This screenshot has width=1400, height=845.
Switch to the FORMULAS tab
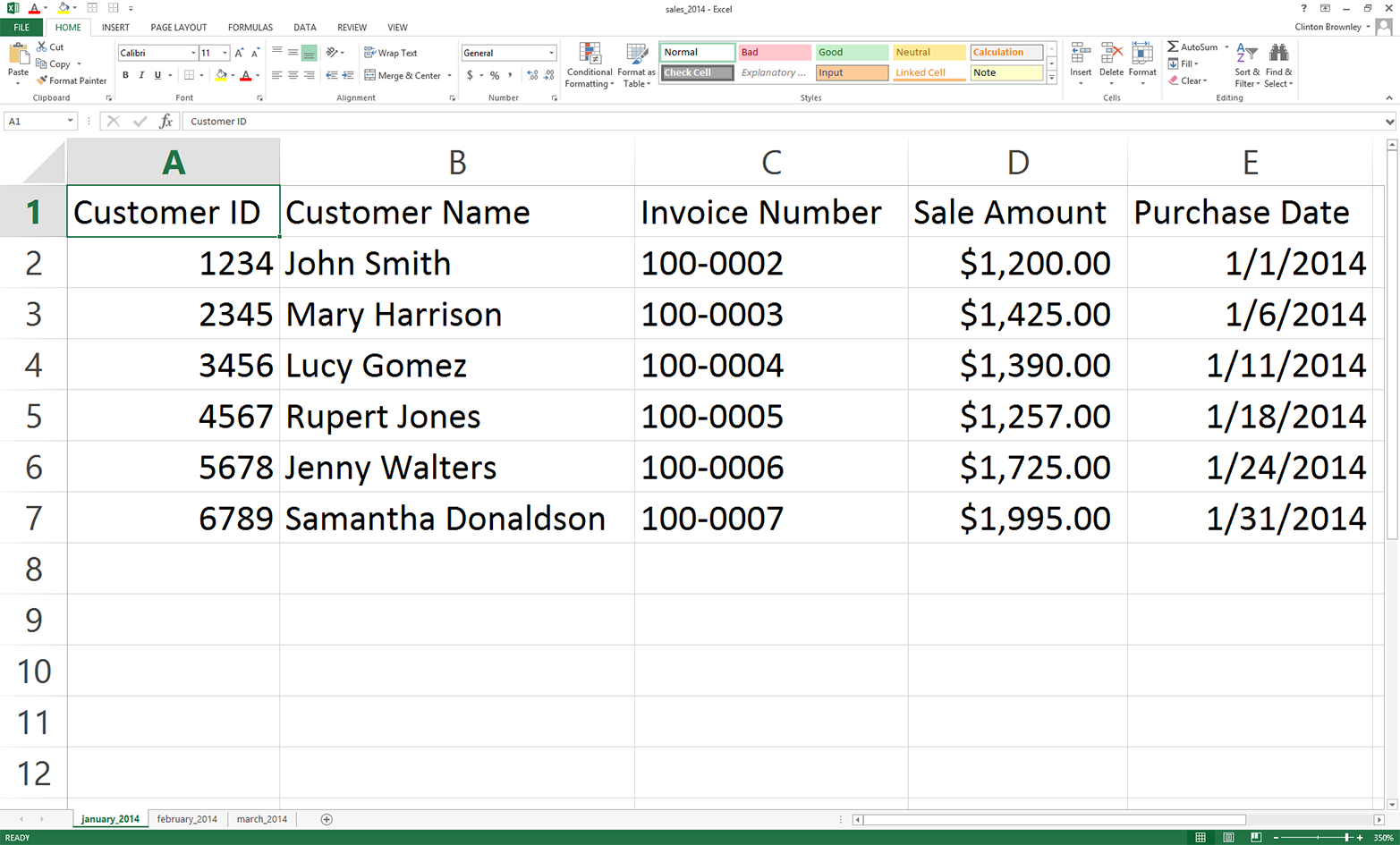tap(250, 28)
